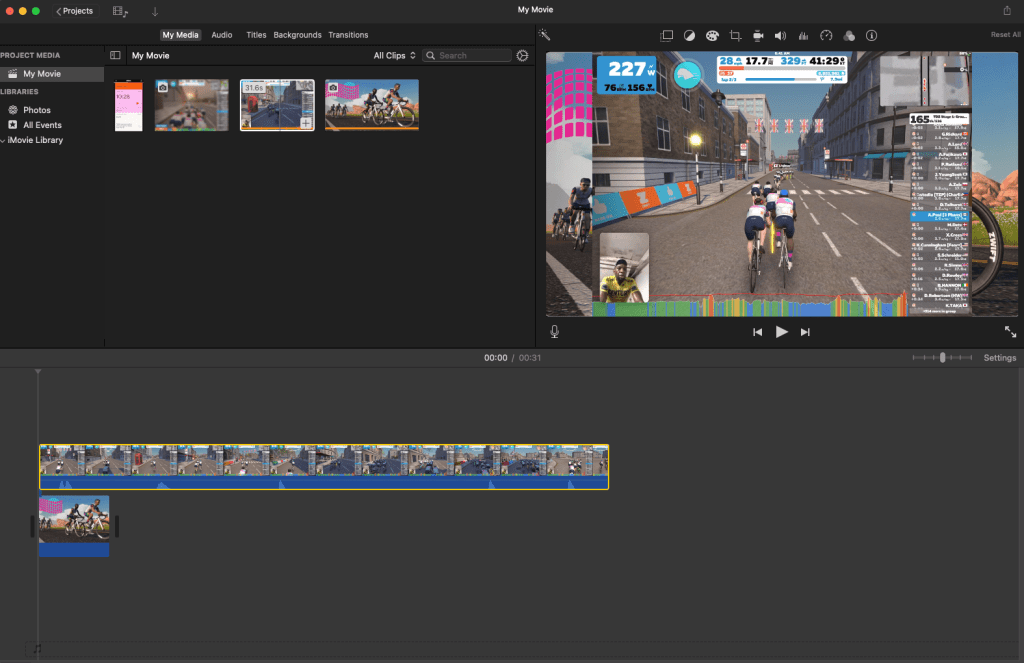Toggle the libraries sidebar visibility

pos(115,56)
